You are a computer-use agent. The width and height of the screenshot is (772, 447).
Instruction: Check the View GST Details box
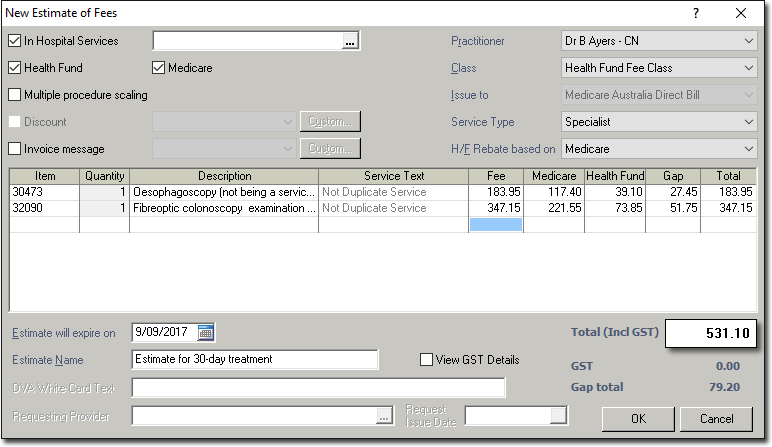click(x=427, y=360)
